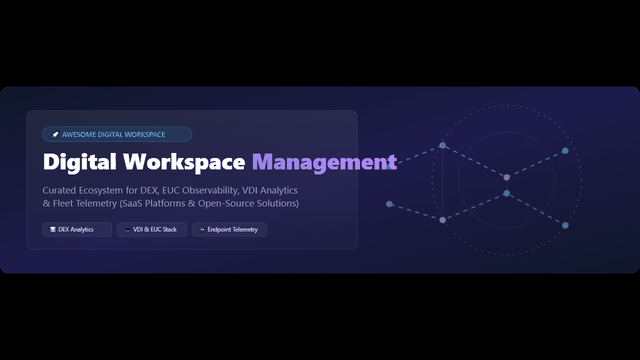640x360 pixels.
Task: Click the Endpoint Telemetry lightning icon
Action: 202,229
